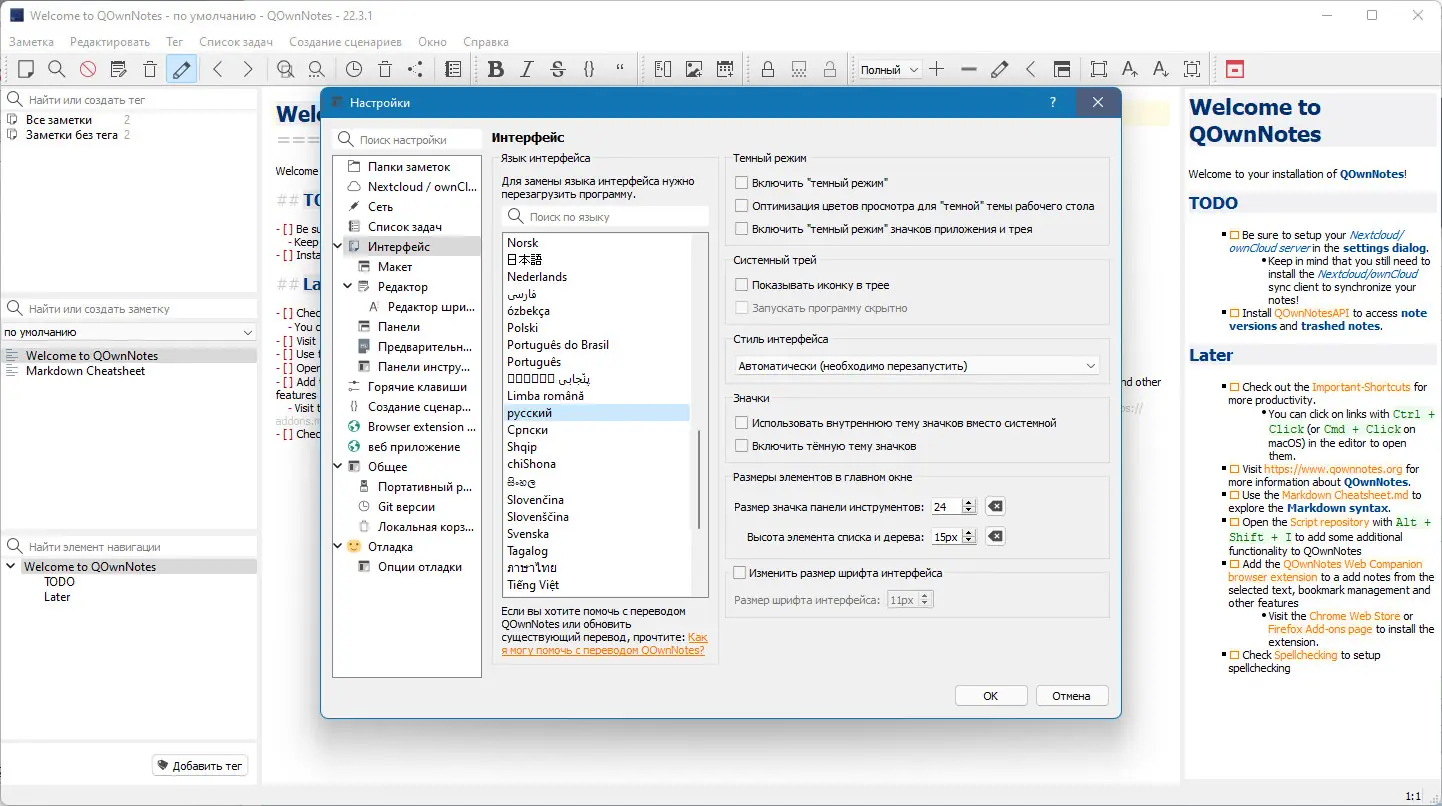Check Включить тёмную тему значков
This screenshot has width=1442, height=806.
pos(741,446)
